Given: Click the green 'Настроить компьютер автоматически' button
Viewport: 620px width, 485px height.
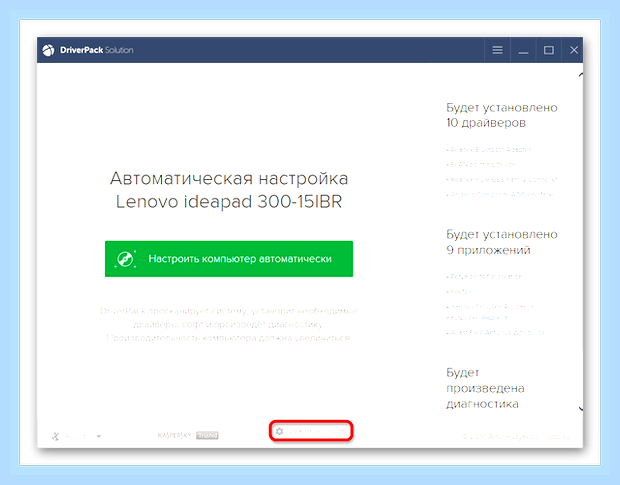Looking at the screenshot, I should pyautogui.click(x=229, y=259).
